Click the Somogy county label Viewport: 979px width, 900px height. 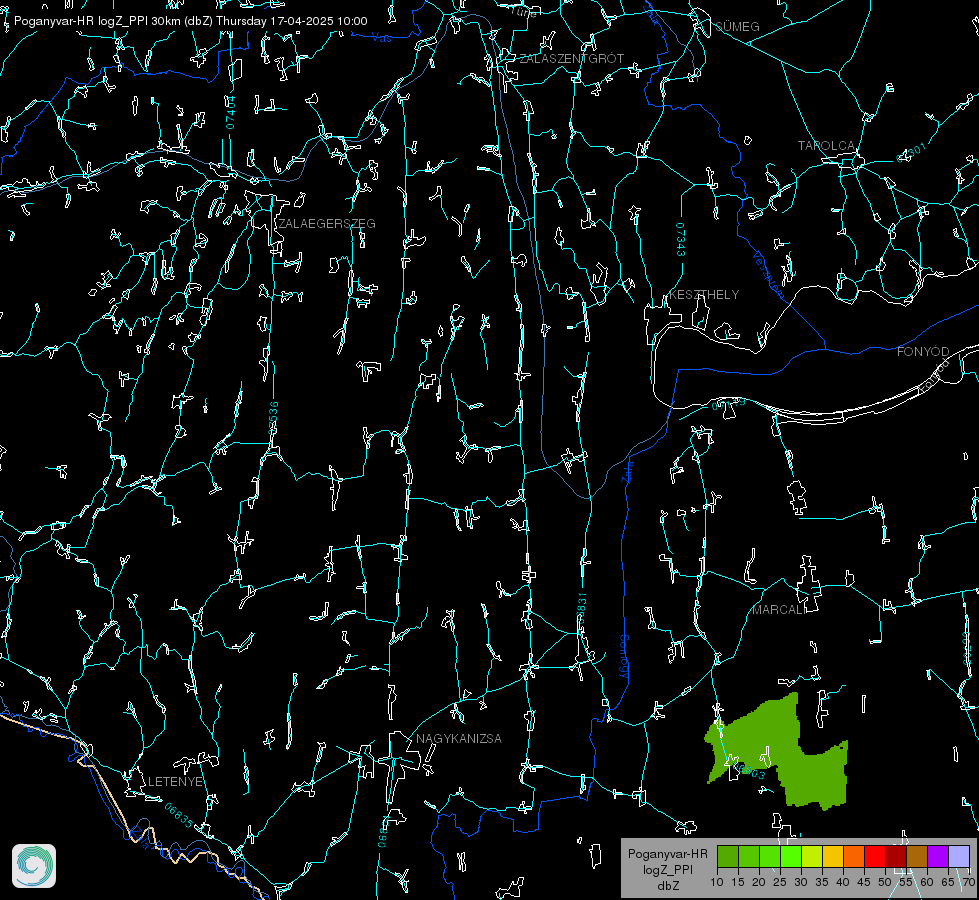point(623,657)
